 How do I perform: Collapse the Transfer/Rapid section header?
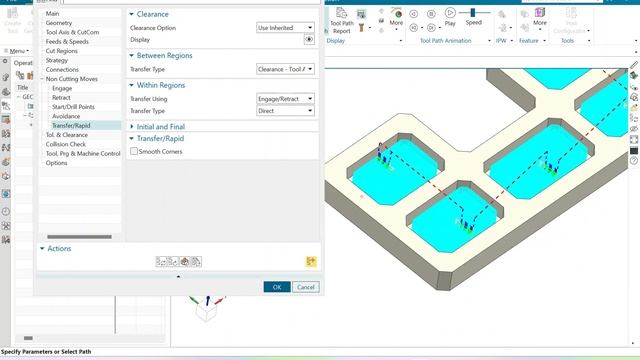(131, 139)
